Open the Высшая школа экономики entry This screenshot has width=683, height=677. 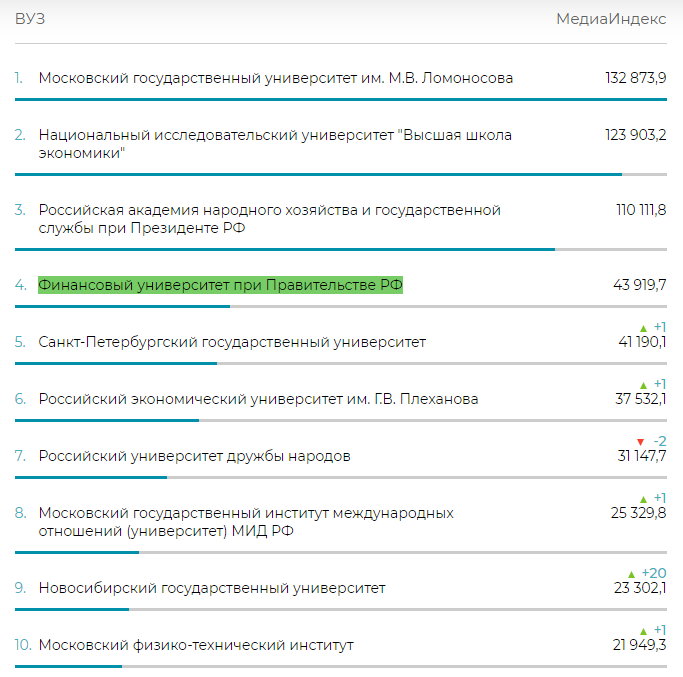tap(275, 144)
